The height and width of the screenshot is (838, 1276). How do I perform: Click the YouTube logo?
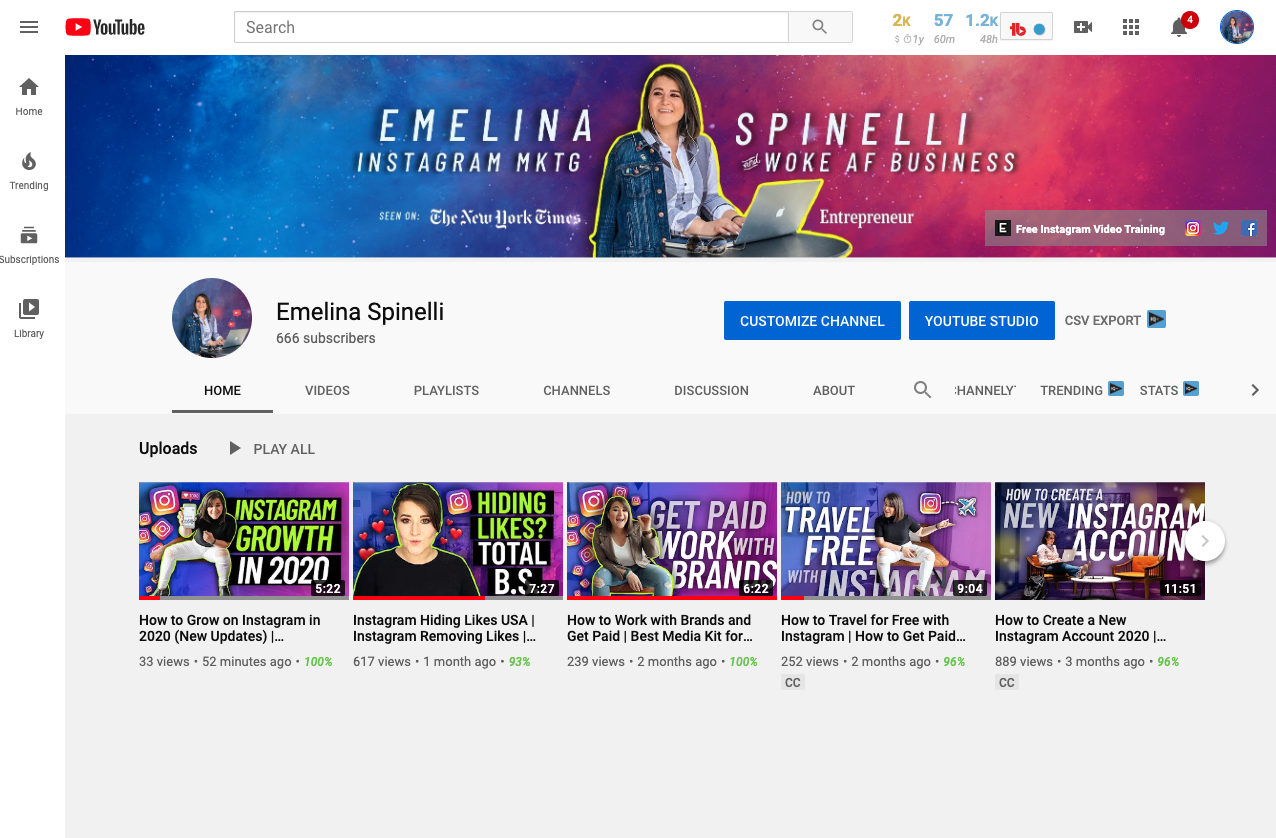click(105, 27)
